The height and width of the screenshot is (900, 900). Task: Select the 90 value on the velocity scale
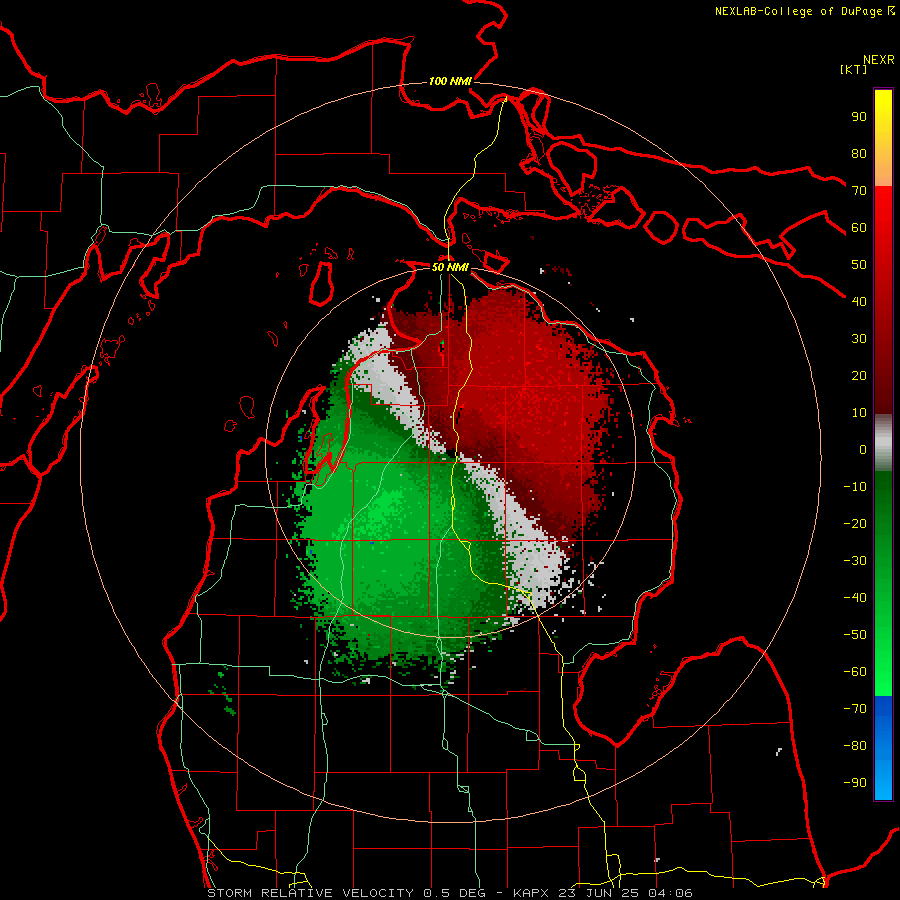859,117
